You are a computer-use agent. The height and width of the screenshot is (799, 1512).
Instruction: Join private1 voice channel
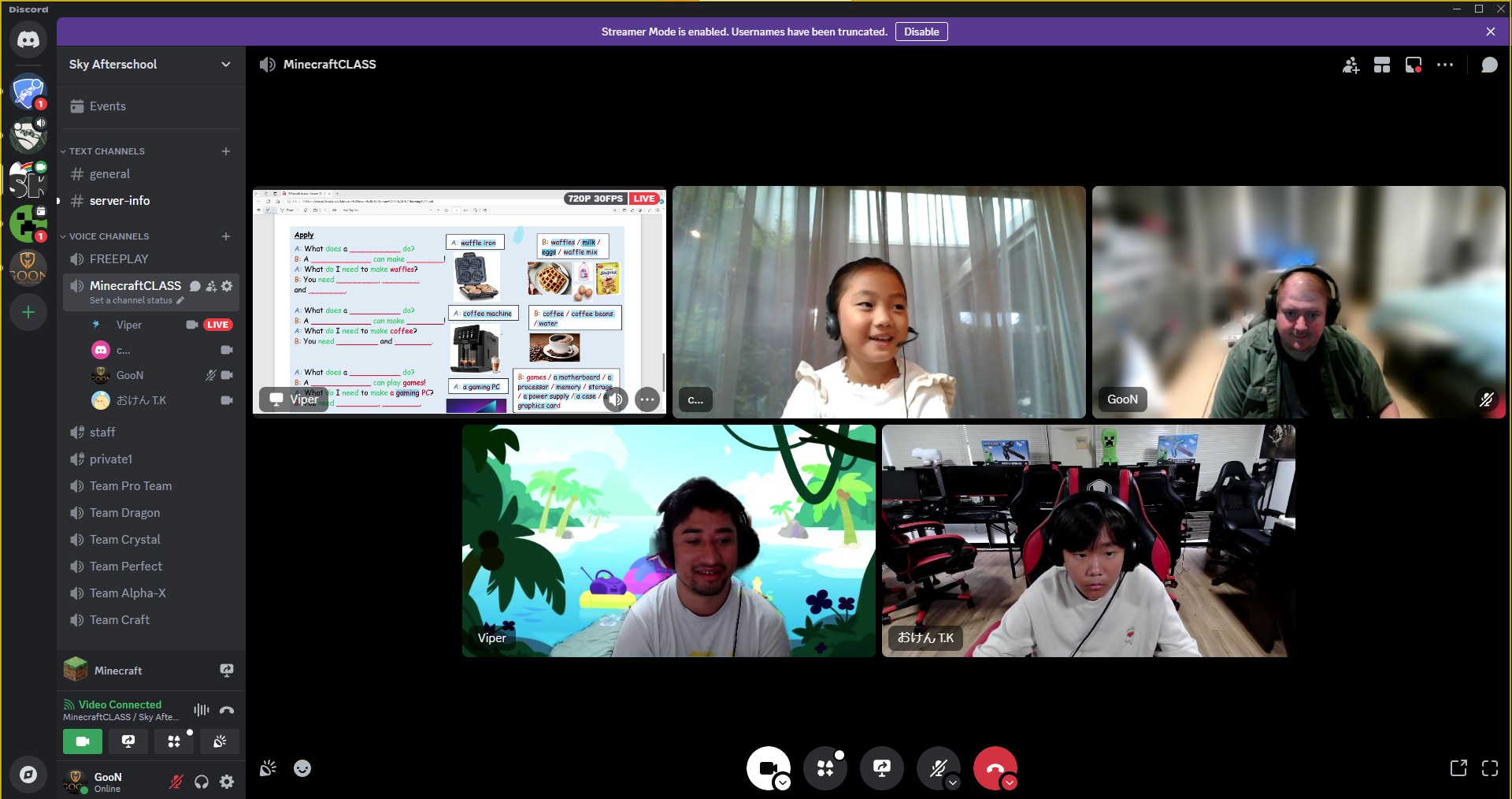150,459
